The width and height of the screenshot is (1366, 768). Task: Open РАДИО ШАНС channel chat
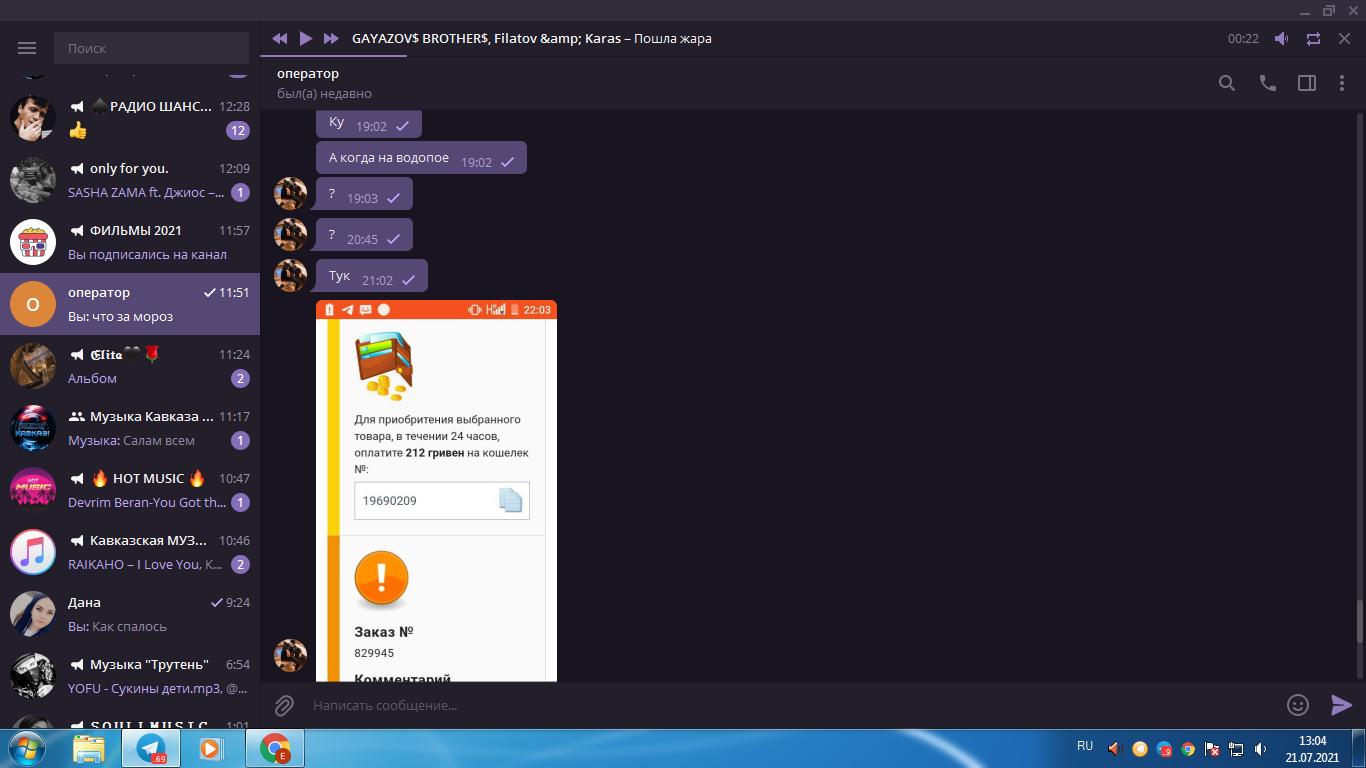[130, 118]
